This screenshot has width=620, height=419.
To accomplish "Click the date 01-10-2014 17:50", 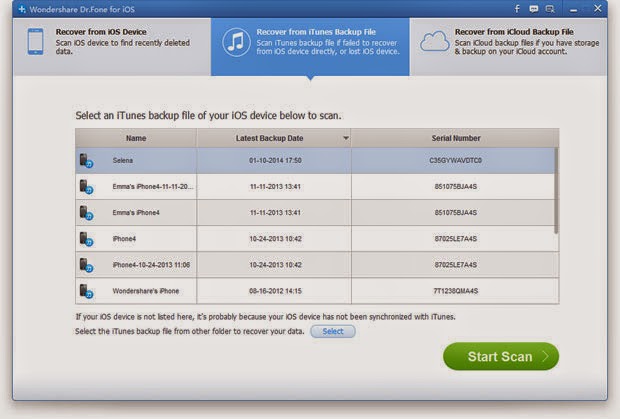I will coord(275,160).
